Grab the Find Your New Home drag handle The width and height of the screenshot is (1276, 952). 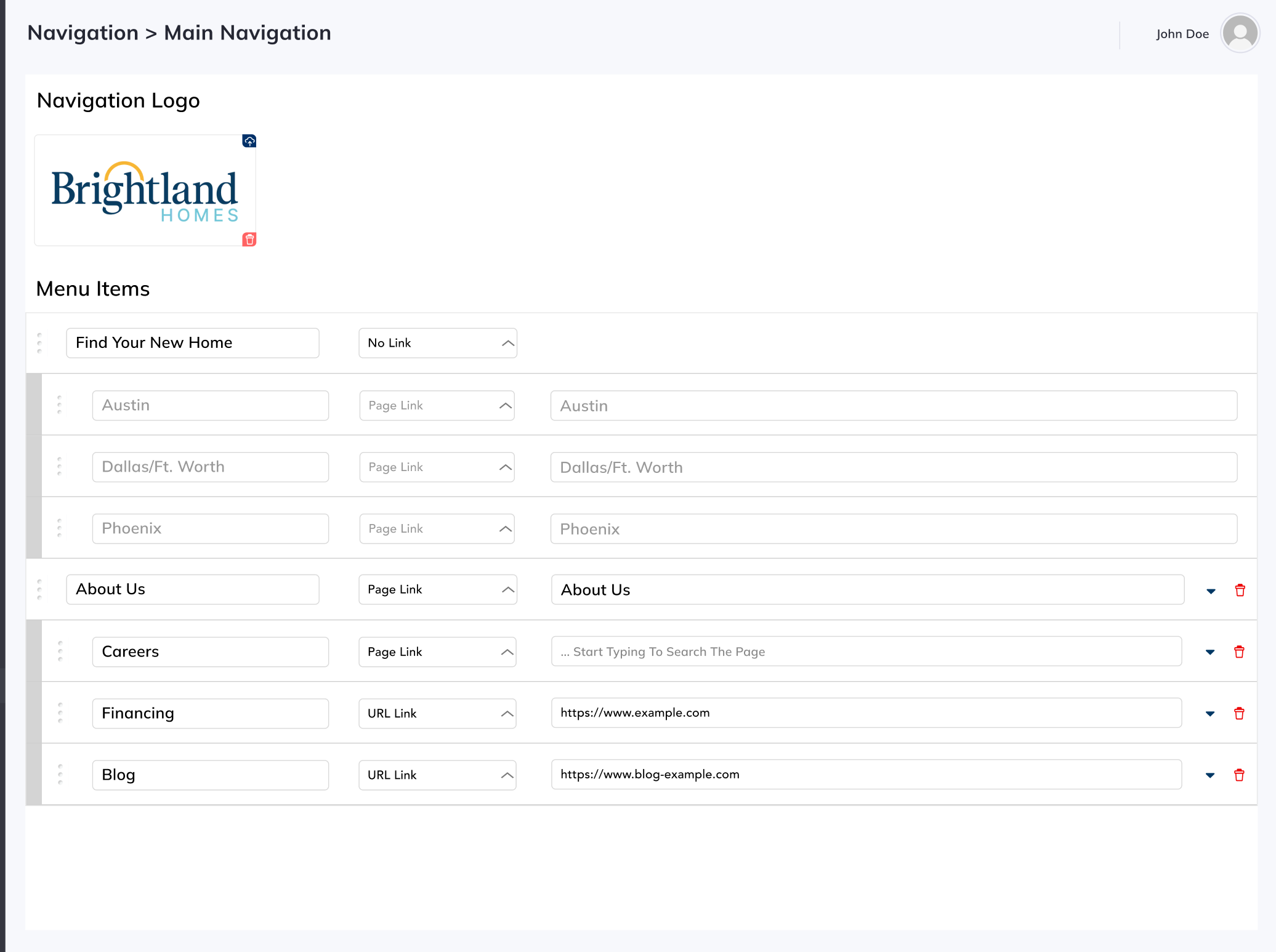click(x=39, y=343)
